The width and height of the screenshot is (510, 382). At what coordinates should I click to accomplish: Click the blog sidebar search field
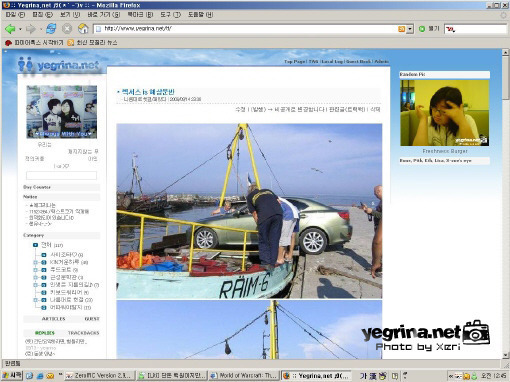[x=61, y=175]
